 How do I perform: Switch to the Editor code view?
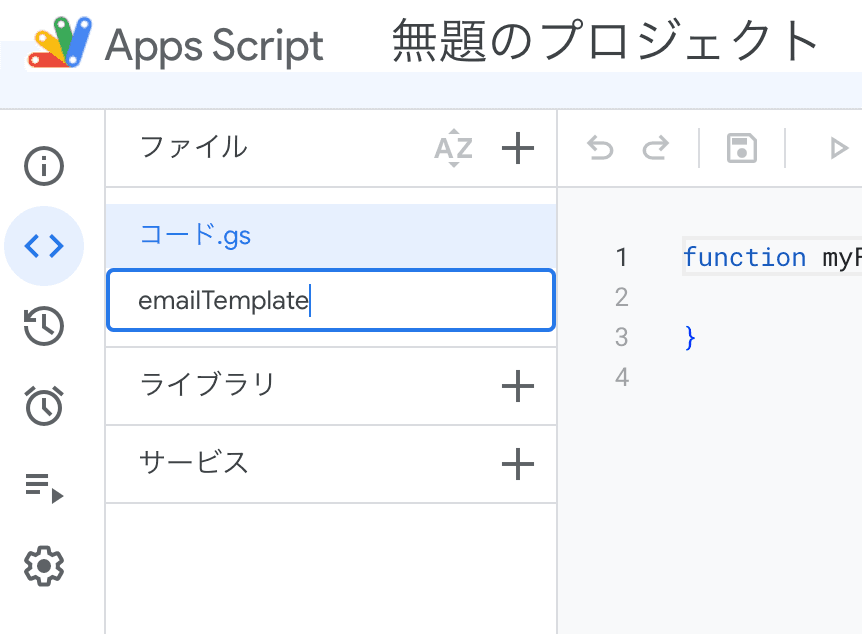tap(44, 246)
